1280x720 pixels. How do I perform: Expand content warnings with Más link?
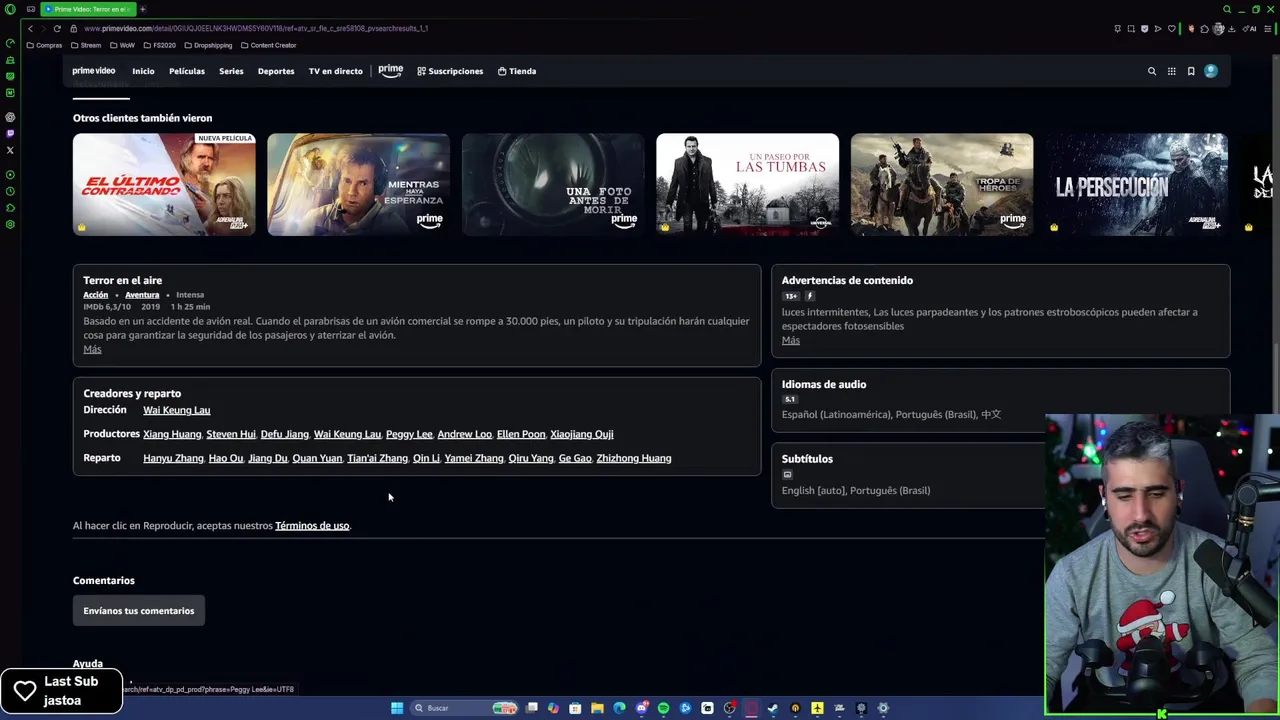click(791, 340)
